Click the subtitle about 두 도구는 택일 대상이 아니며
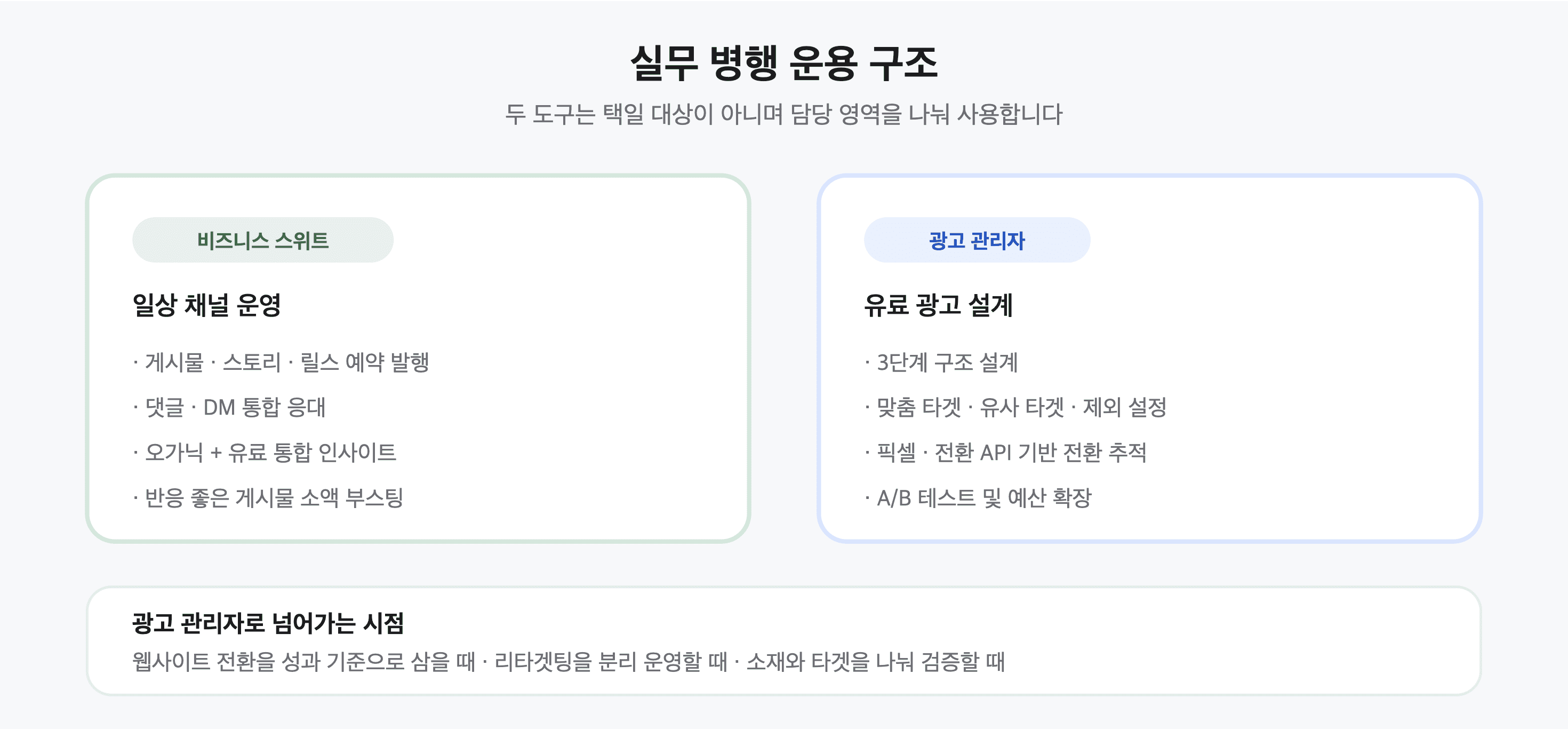1568x729 pixels. [784, 114]
